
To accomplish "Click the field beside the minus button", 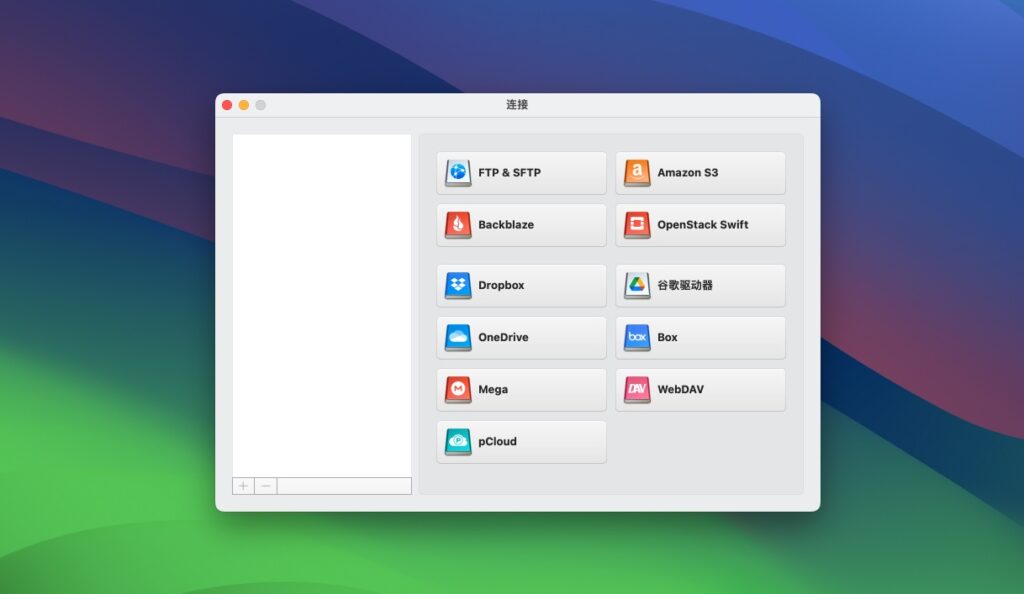I will coord(345,485).
